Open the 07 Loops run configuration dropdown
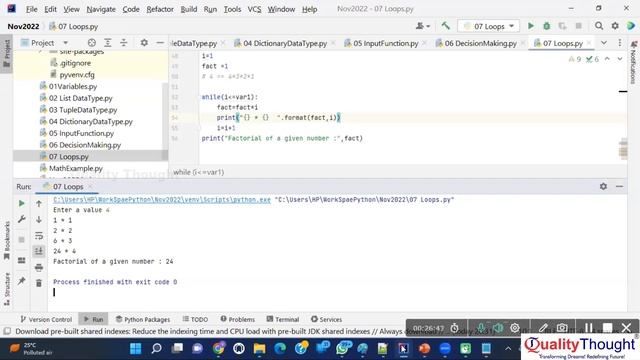 pyautogui.click(x=489, y=26)
